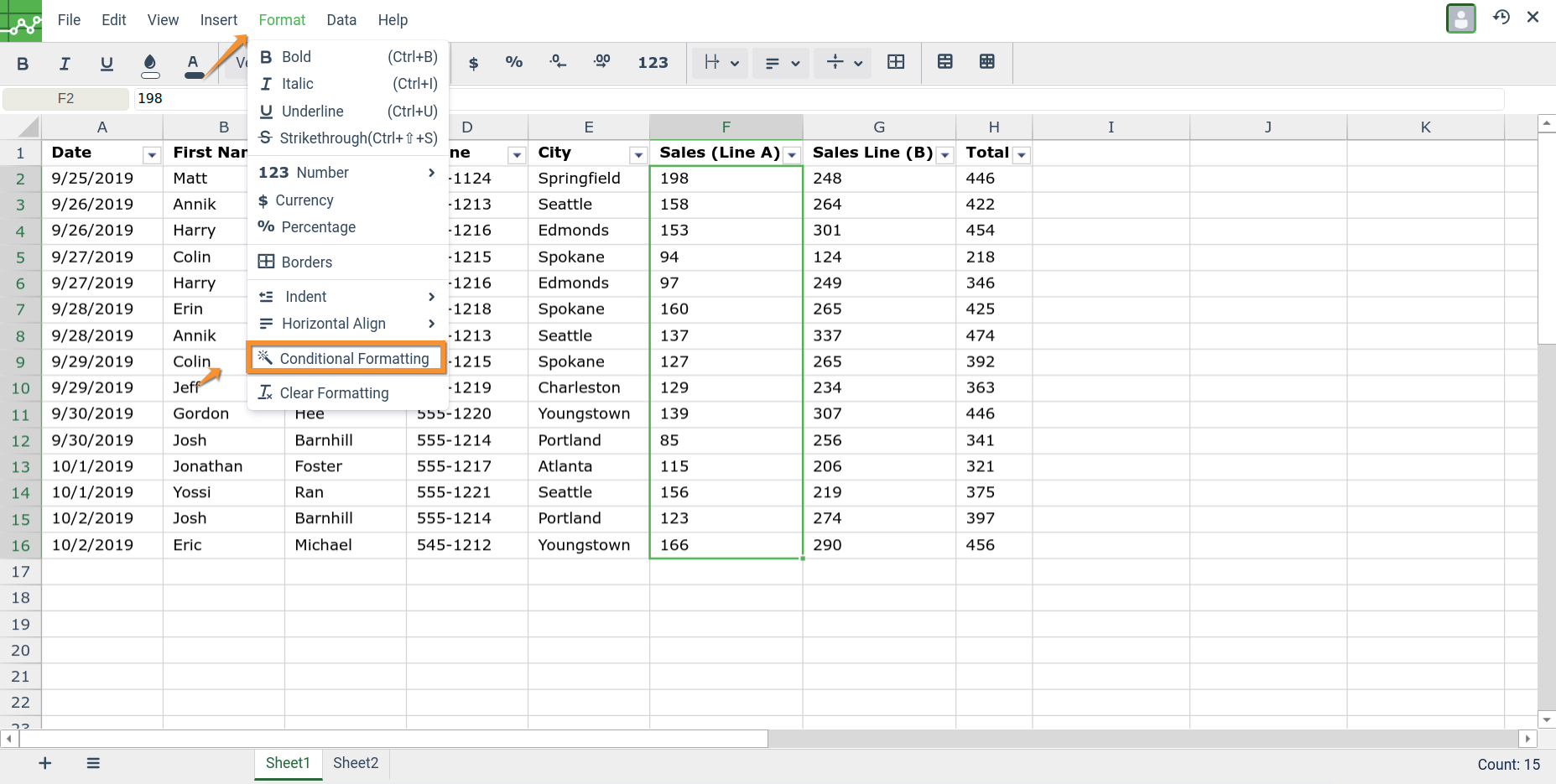Open the horizontal align toolbar dropdown
Image resolution: width=1556 pixels, height=784 pixels.
click(781, 63)
